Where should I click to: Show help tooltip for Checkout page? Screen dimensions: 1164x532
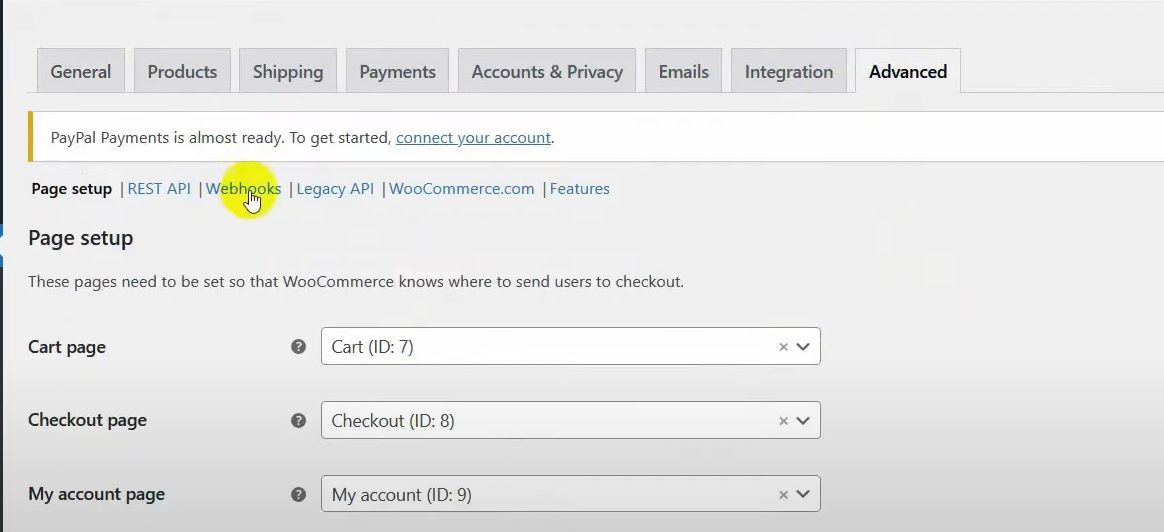pos(298,421)
